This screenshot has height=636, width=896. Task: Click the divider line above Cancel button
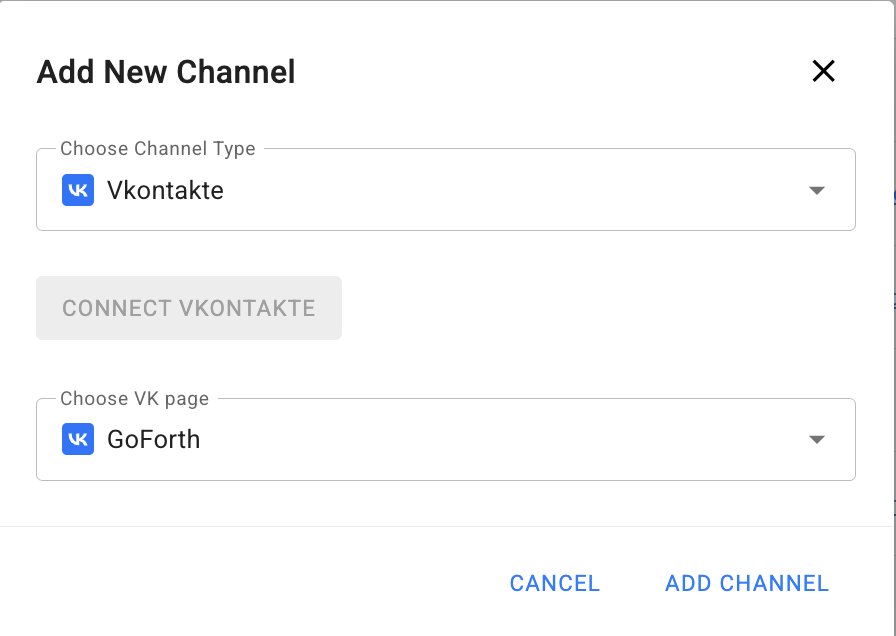tap(448, 526)
